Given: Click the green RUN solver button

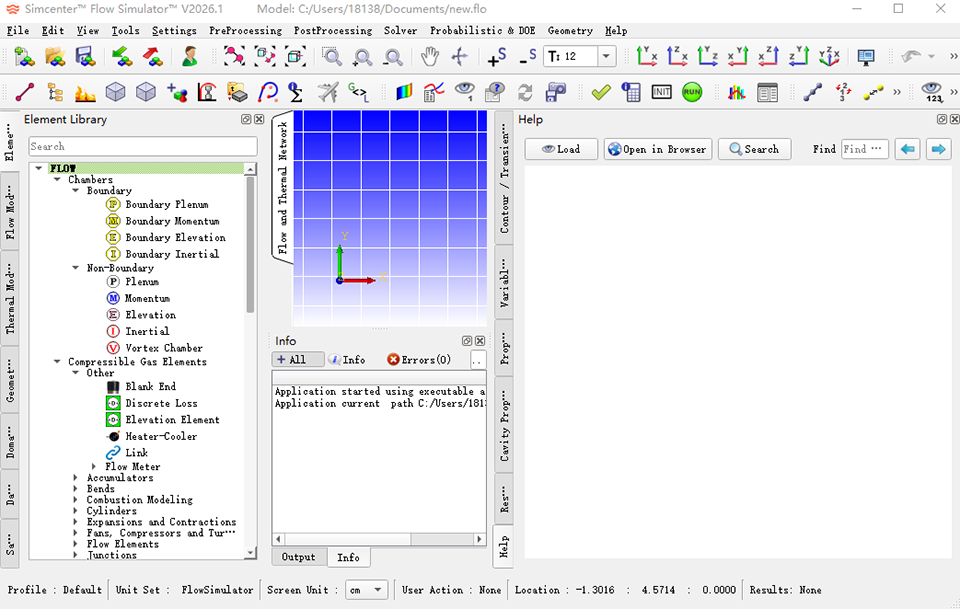Looking at the screenshot, I should pos(692,92).
